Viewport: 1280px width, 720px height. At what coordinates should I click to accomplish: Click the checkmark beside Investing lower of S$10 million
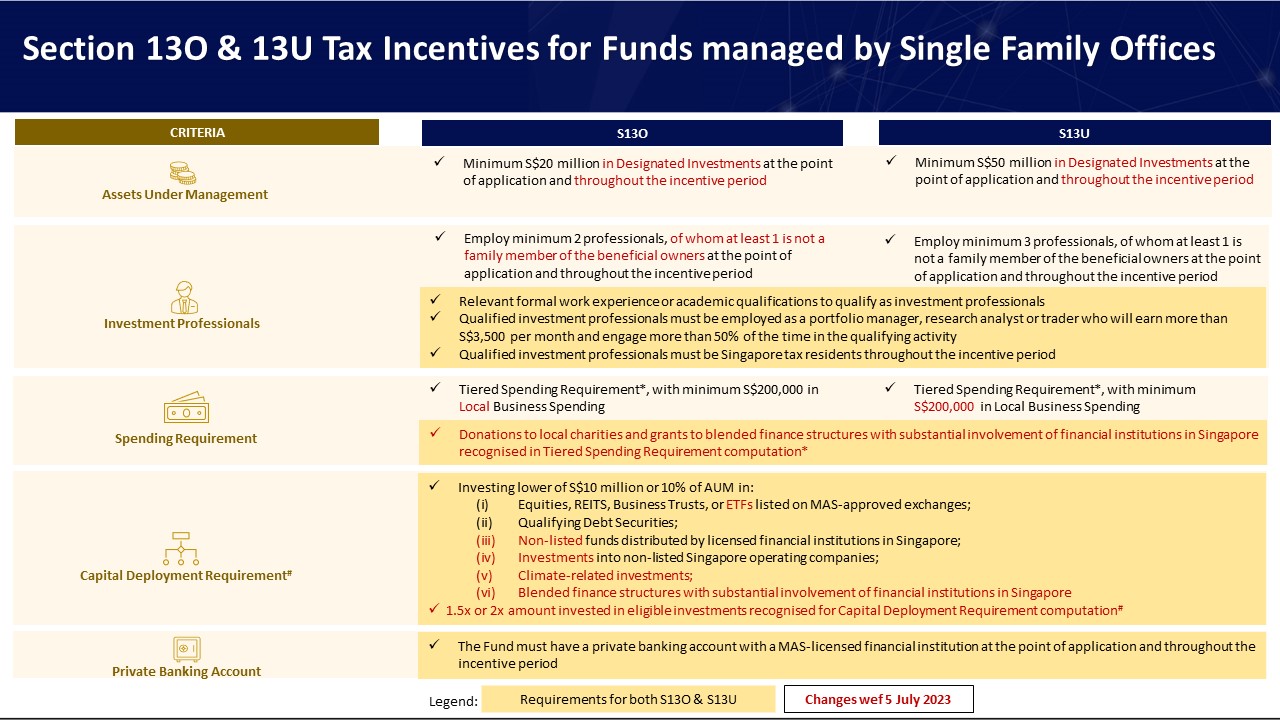pos(434,486)
